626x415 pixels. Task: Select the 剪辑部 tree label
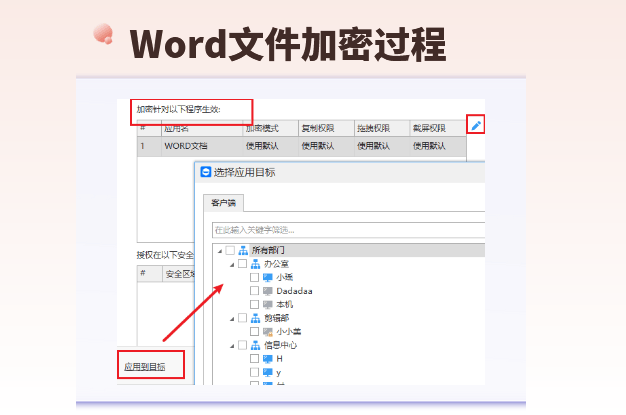(276, 318)
